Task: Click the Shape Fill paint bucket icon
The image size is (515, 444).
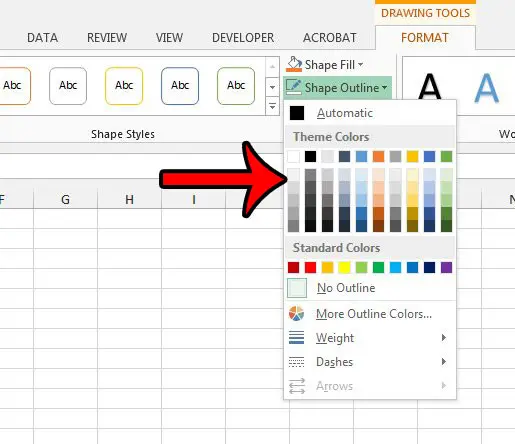Action: point(294,64)
